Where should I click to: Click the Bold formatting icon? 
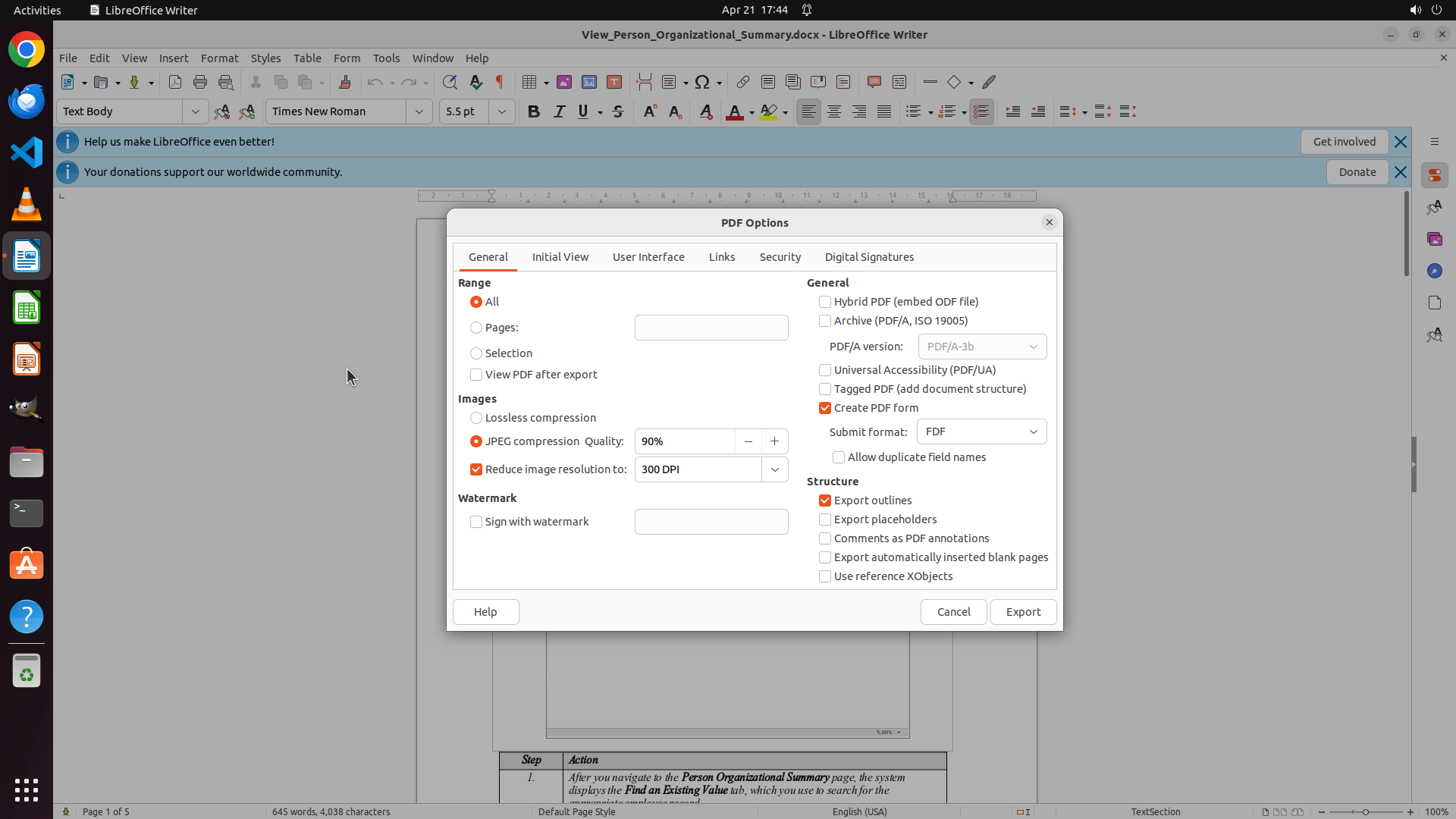(x=533, y=111)
